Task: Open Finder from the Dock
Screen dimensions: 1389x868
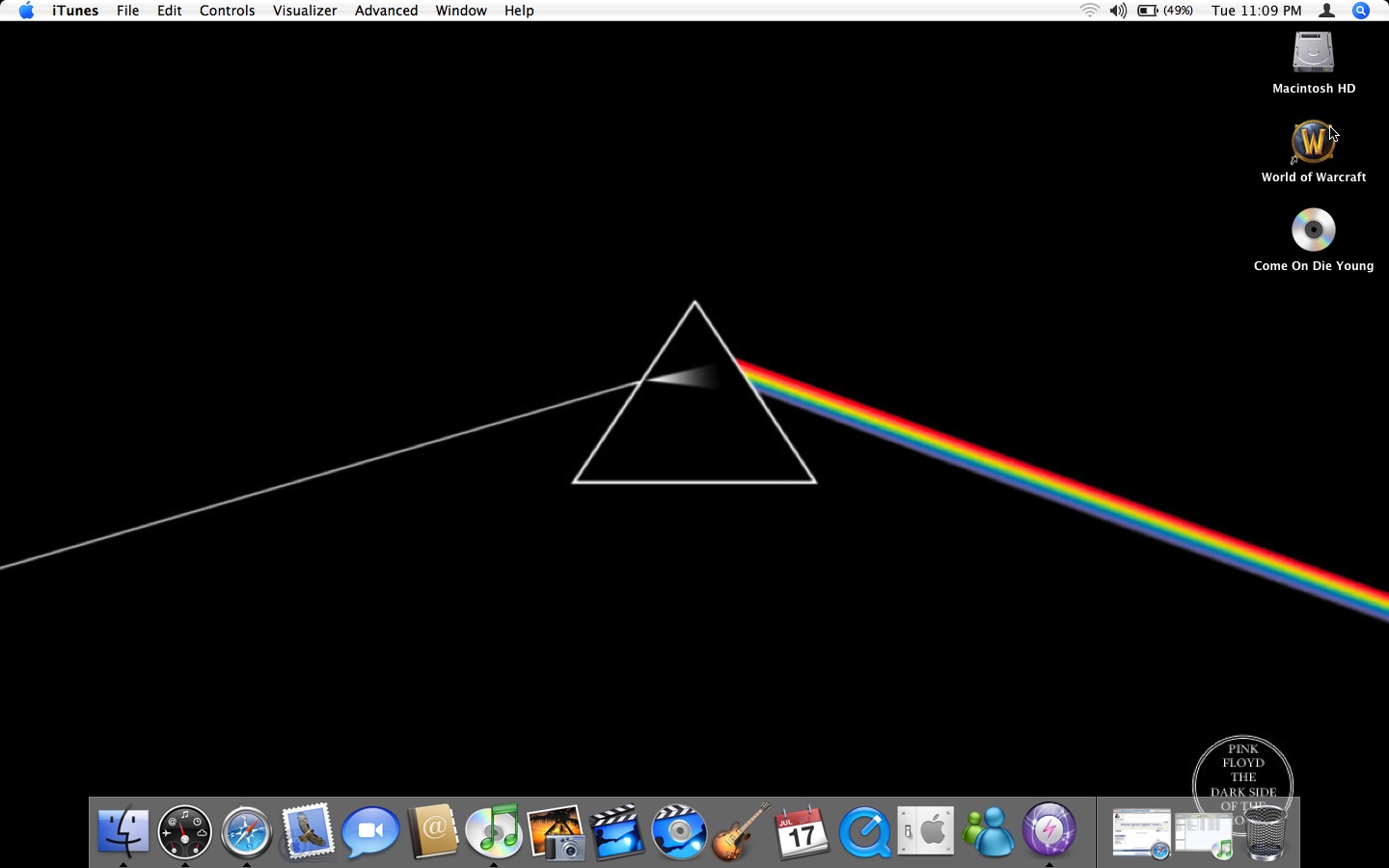Action: click(123, 831)
